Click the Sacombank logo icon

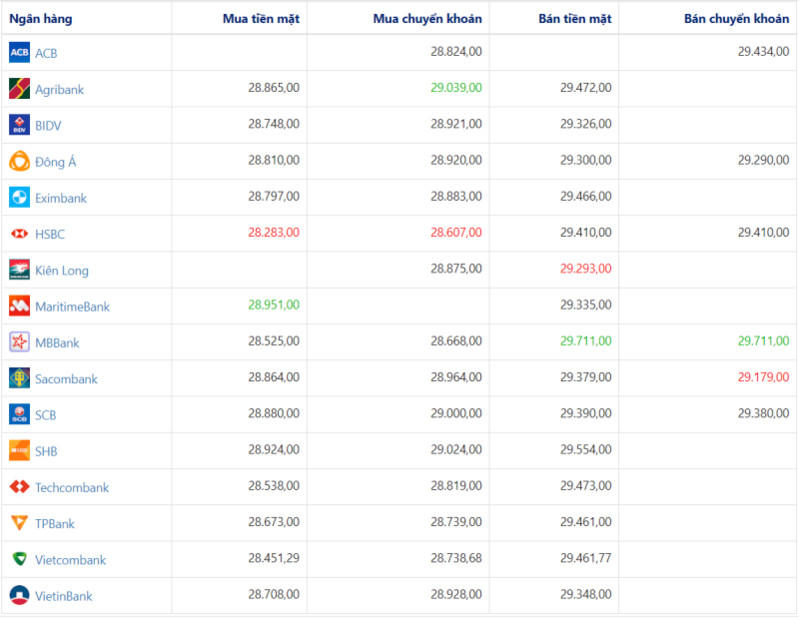[19, 379]
